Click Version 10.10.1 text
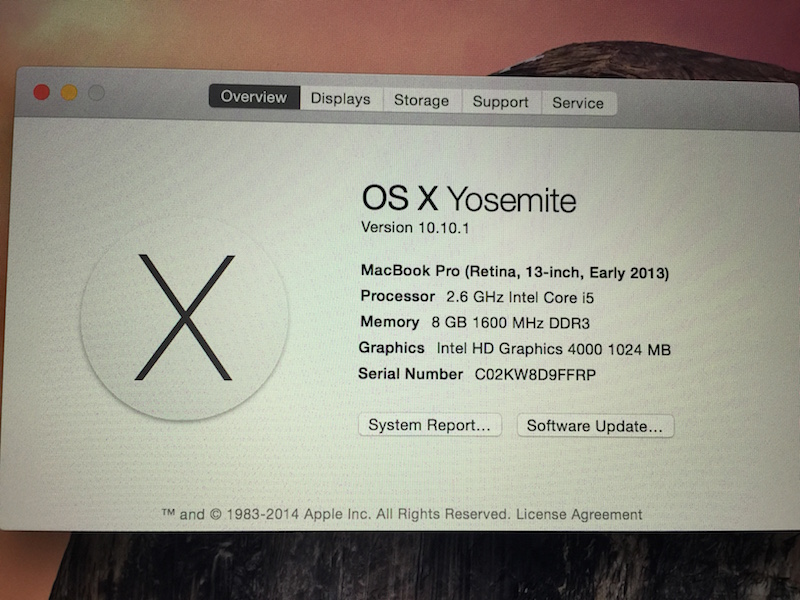 (x=415, y=227)
